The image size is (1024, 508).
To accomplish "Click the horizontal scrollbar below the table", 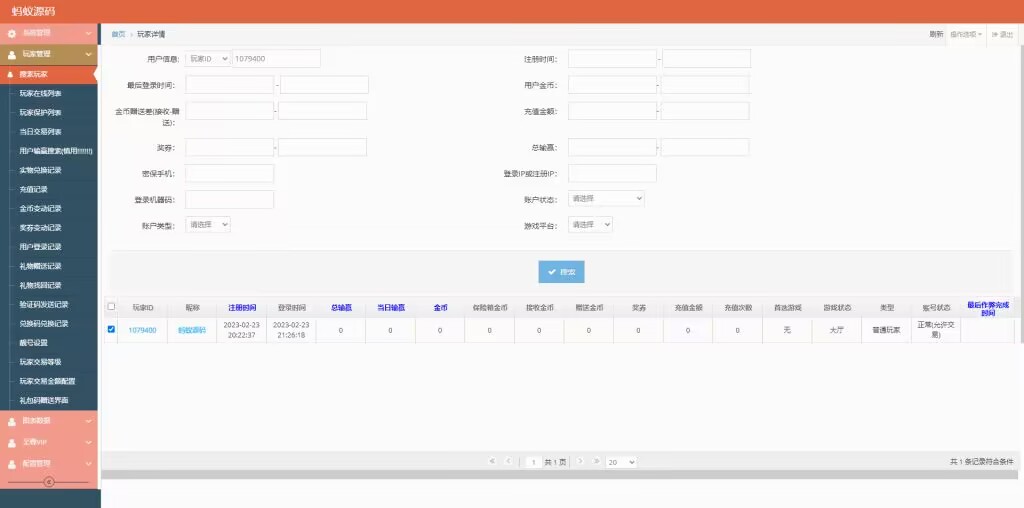I will coord(560,474).
